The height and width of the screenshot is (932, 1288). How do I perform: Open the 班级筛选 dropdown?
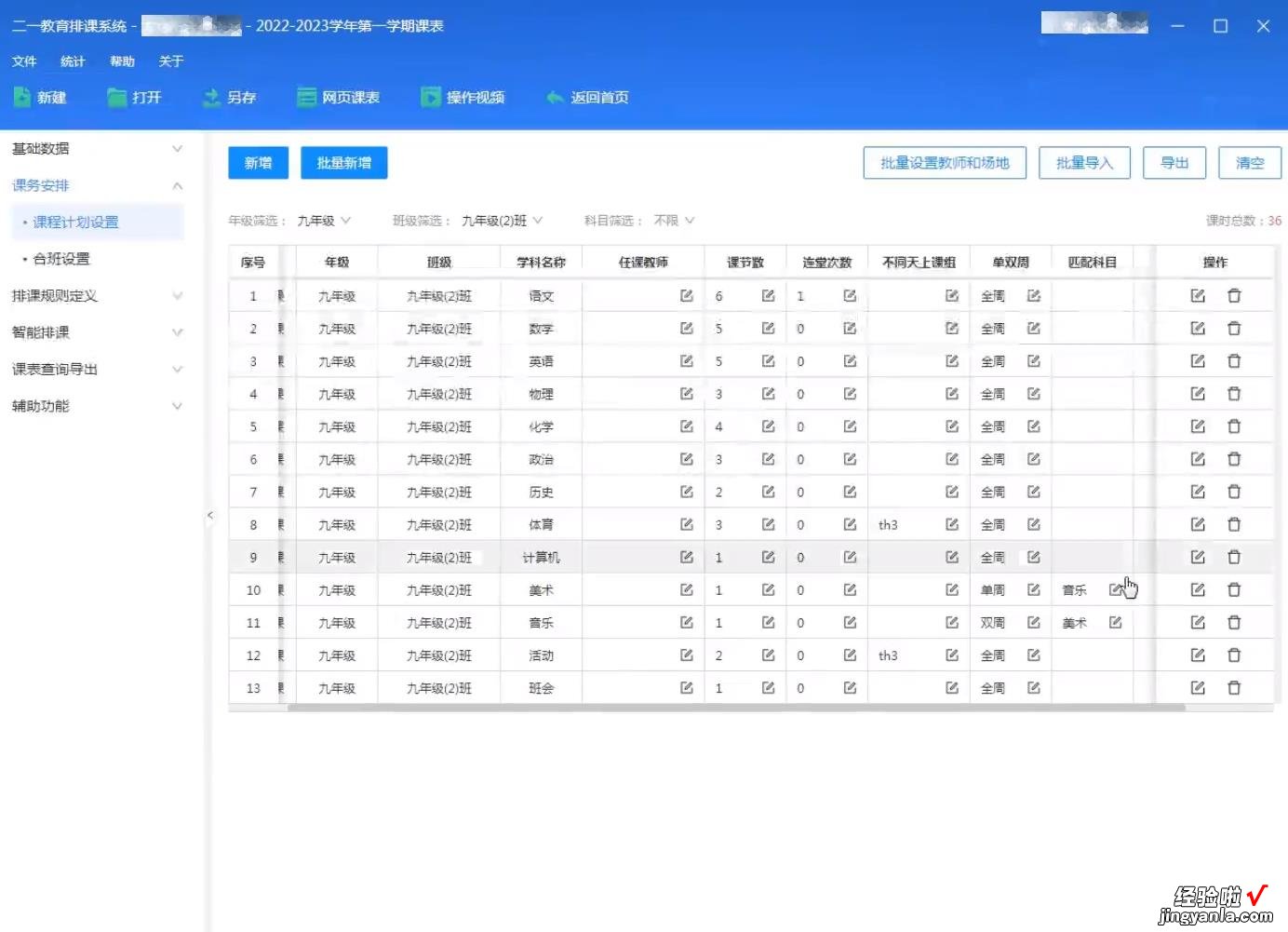(503, 221)
